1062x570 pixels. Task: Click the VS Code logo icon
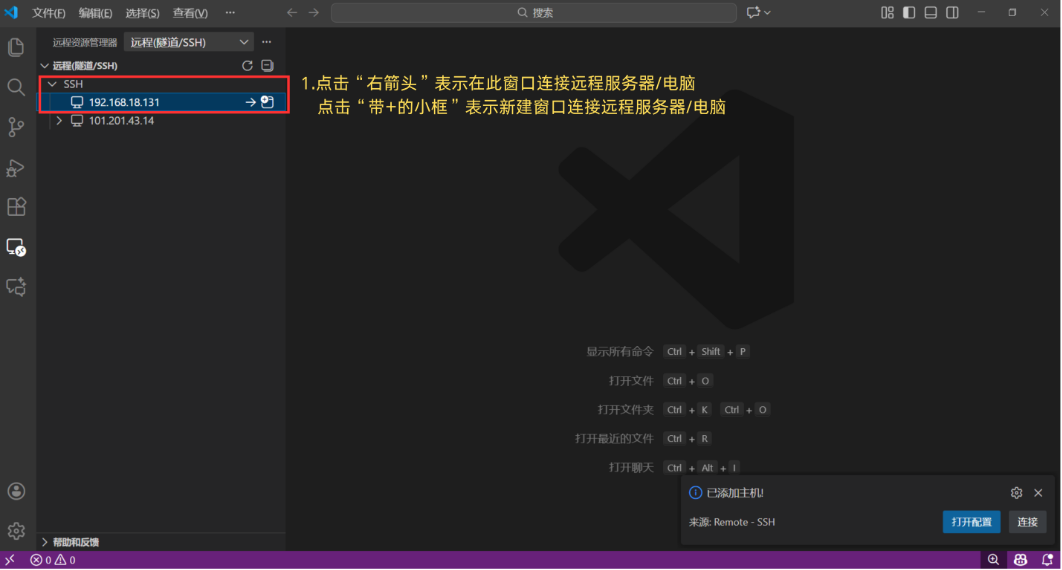coord(12,12)
